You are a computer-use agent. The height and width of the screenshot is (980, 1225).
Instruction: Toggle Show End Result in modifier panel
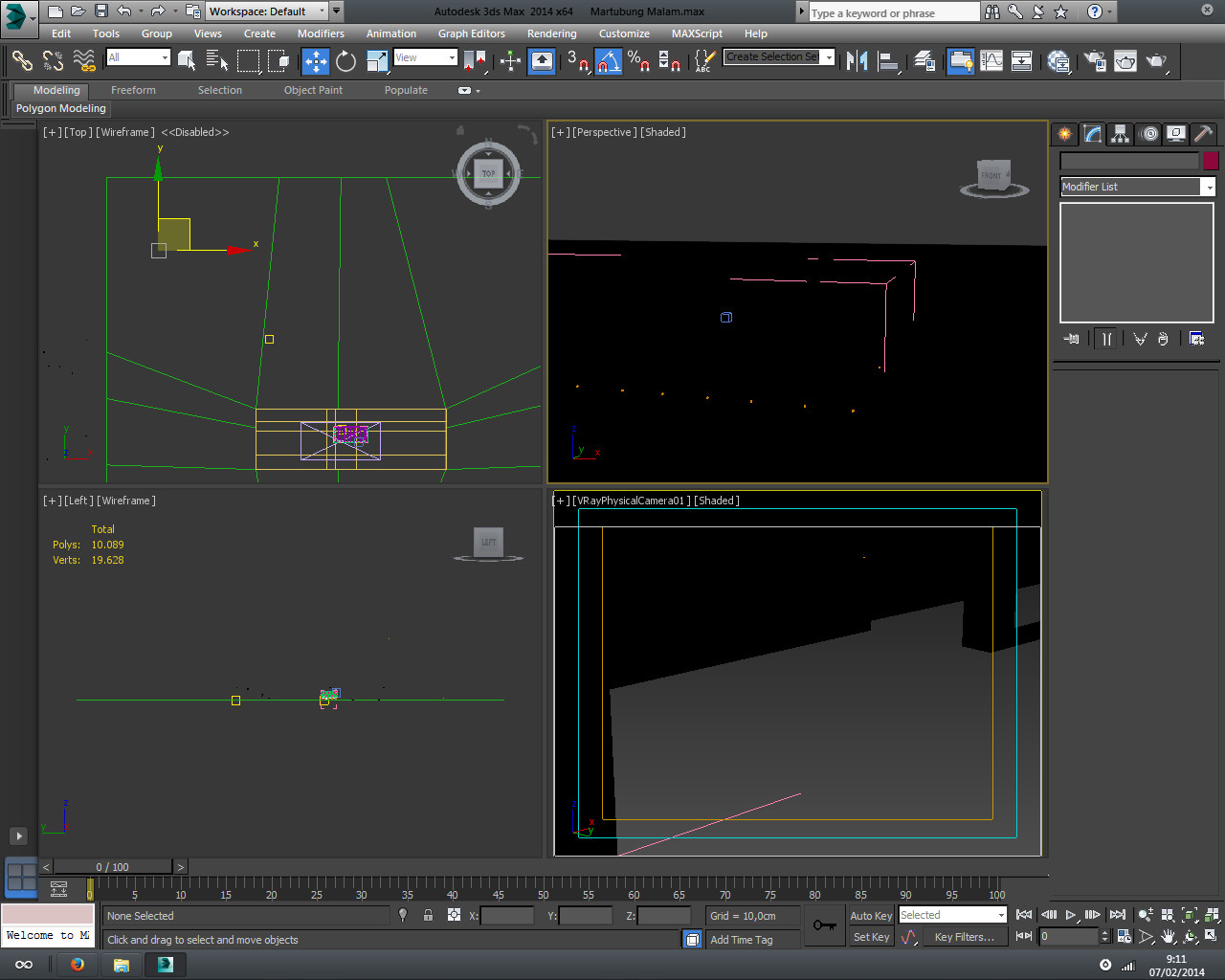pos(1106,339)
